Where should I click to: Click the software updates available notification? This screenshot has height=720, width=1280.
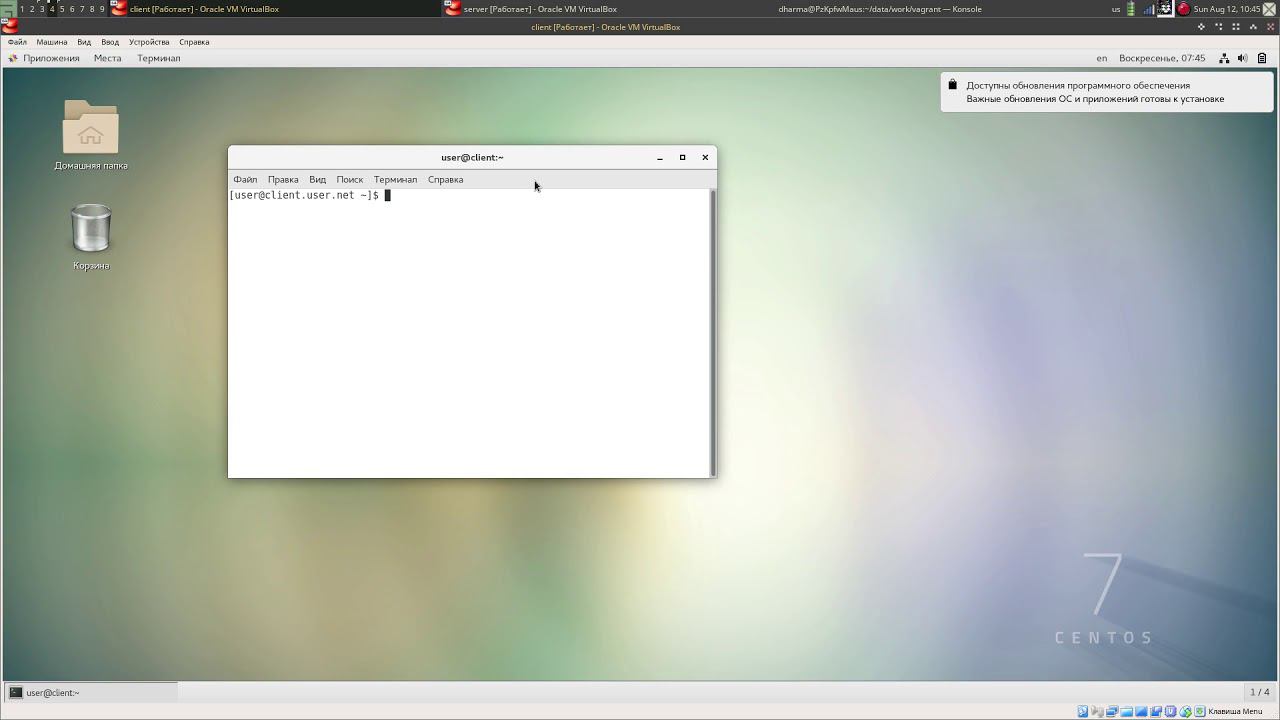pyautogui.click(x=1107, y=92)
